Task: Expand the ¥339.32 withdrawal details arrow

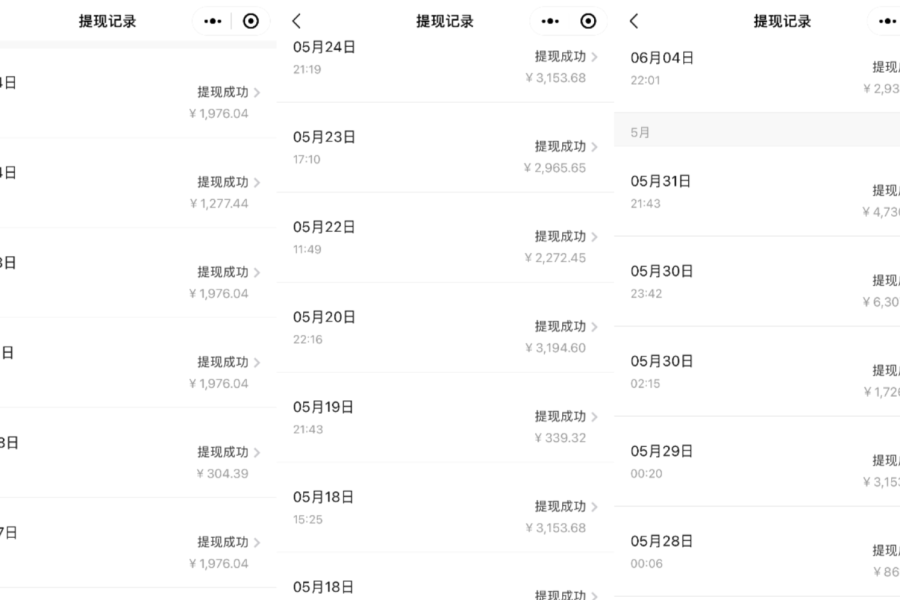Action: [595, 416]
